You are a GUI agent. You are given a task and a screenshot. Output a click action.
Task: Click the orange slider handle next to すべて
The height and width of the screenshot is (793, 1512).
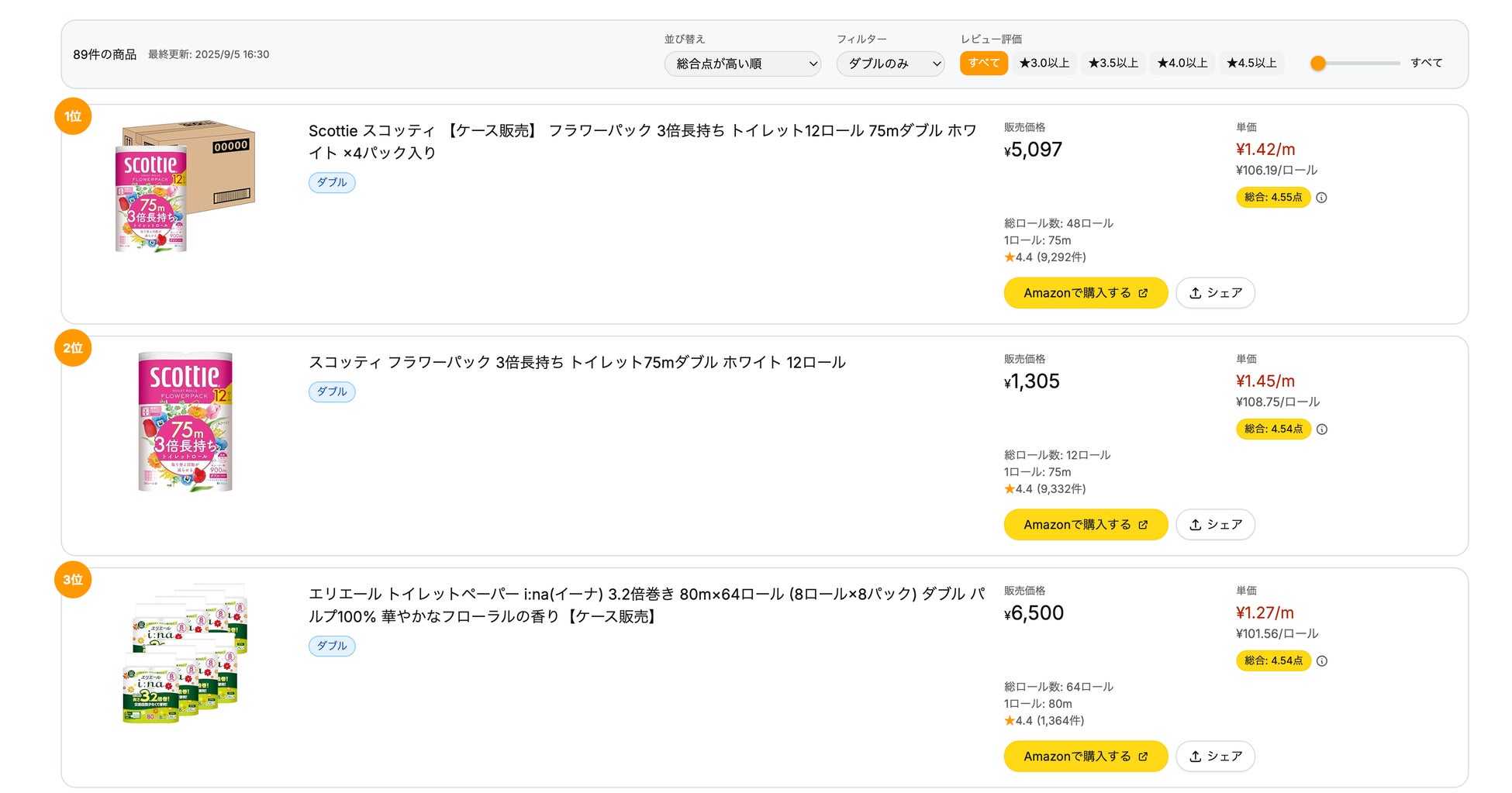coord(1318,64)
